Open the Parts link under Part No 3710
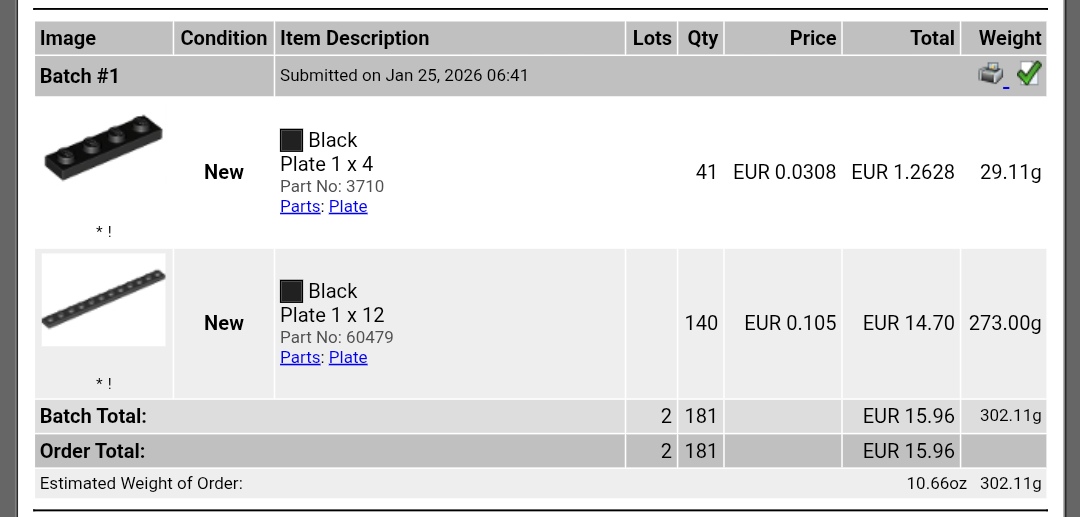This screenshot has height=517, width=1080. point(300,206)
